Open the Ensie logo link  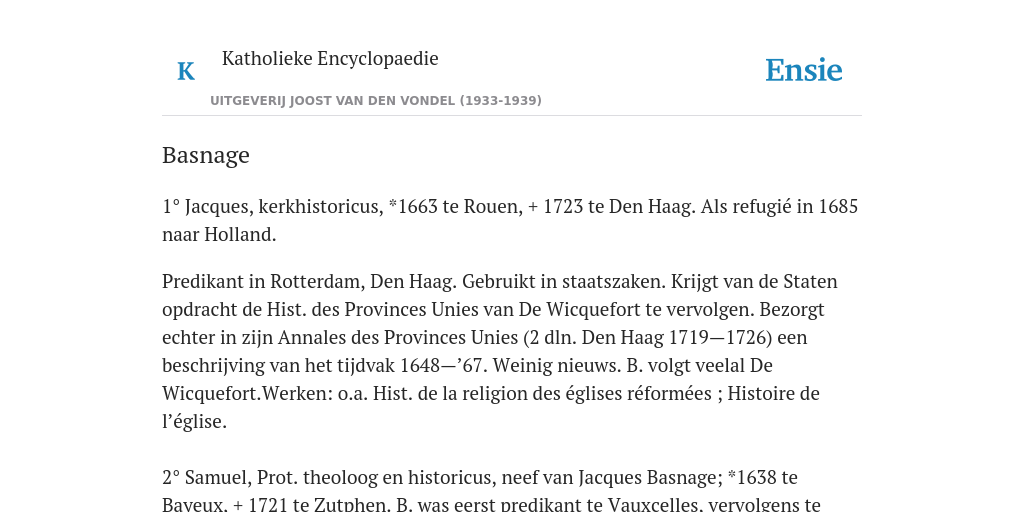tap(804, 70)
